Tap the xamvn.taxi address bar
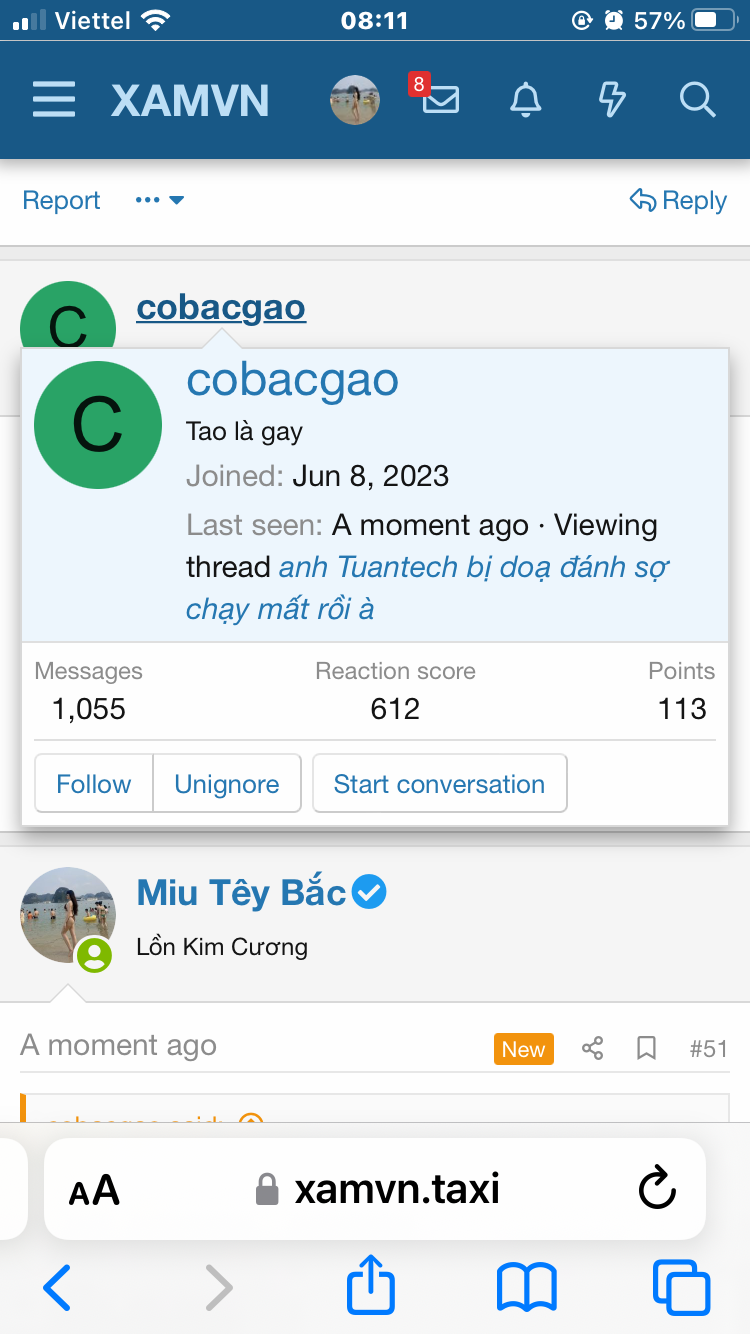750x1334 pixels. pos(396,1189)
